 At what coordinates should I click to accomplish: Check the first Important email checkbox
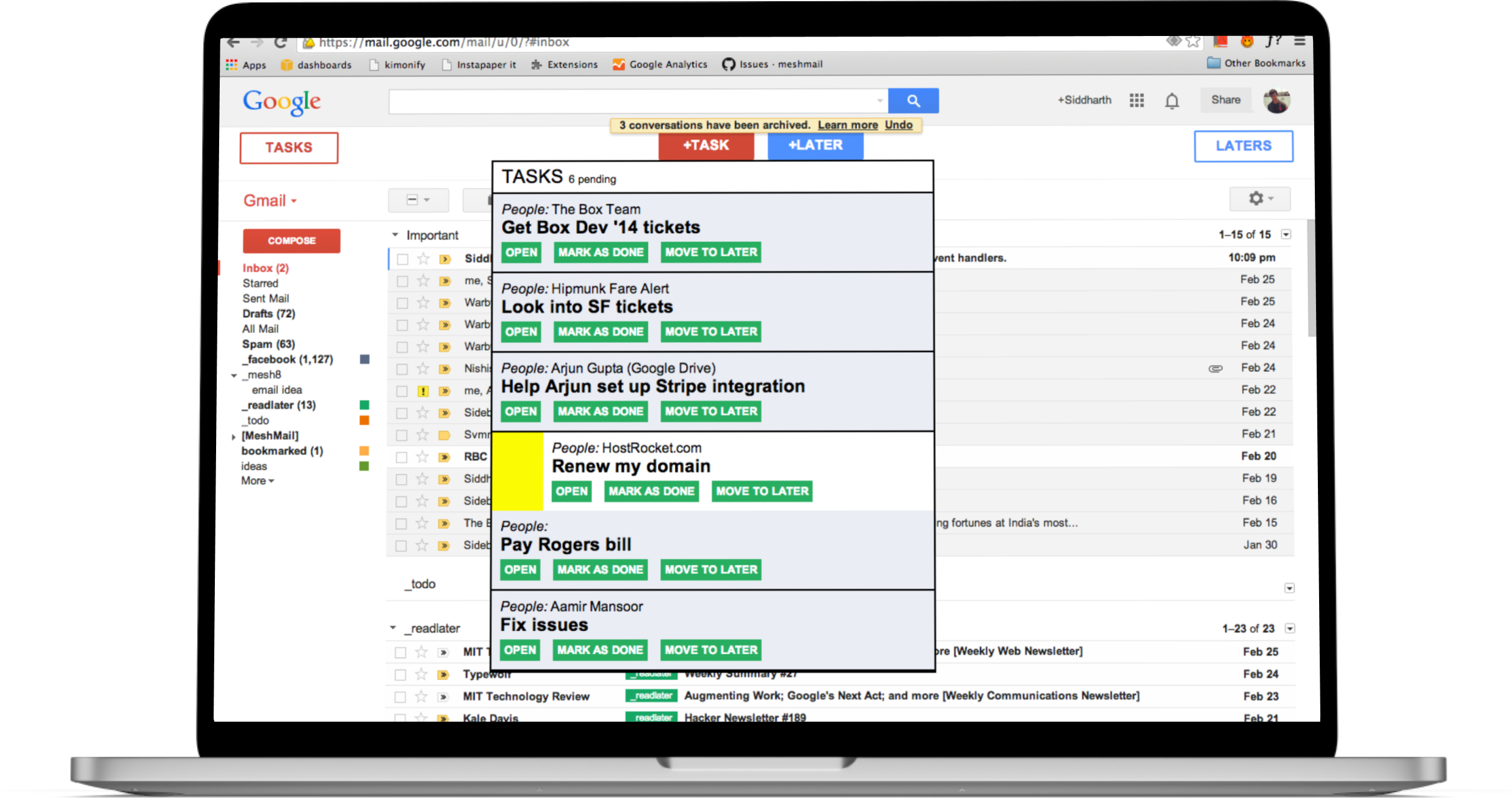[x=402, y=259]
